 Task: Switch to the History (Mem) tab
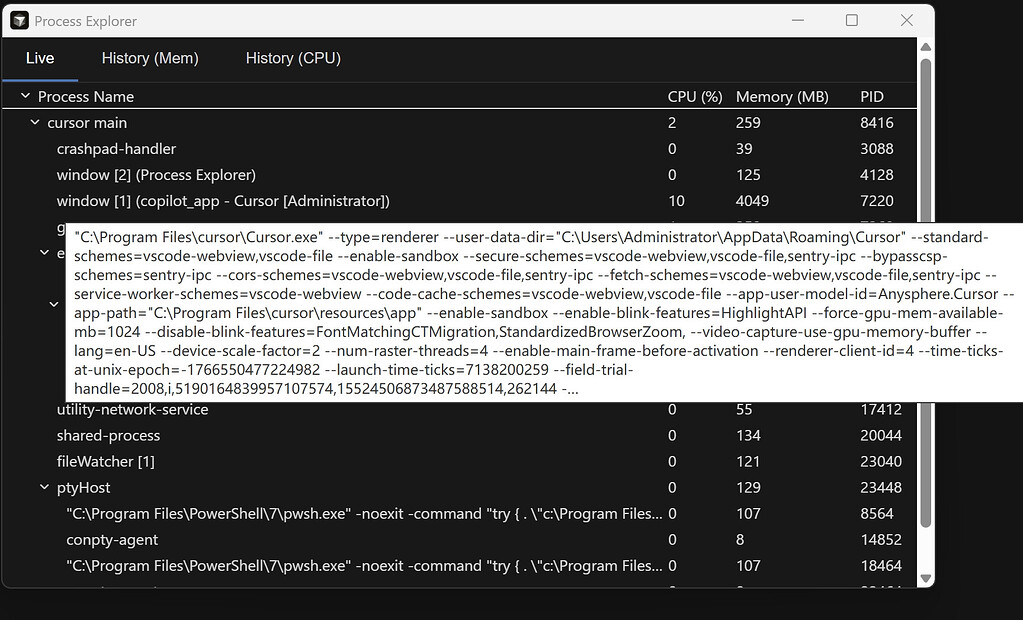[149, 58]
